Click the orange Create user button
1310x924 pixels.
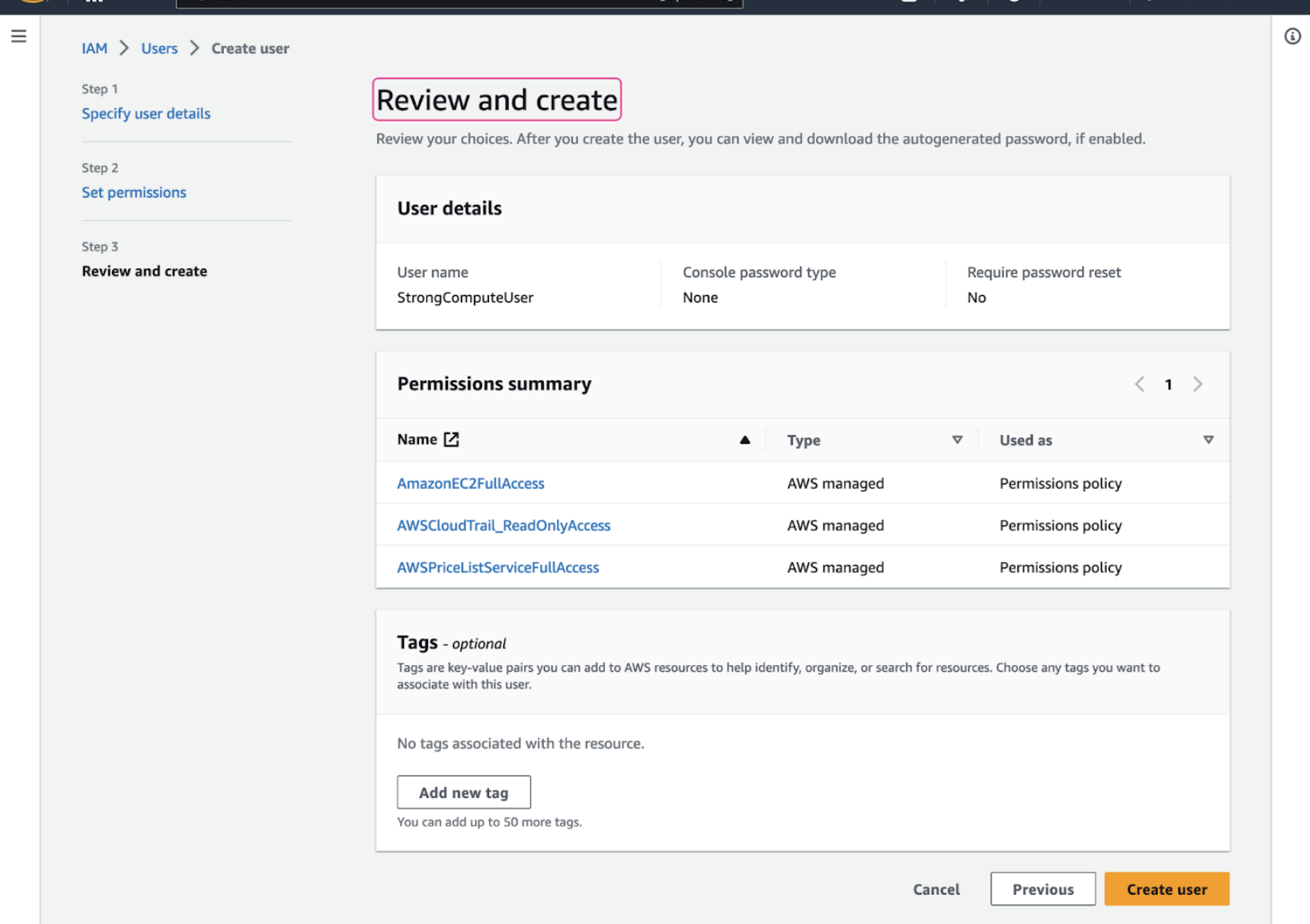(x=1166, y=889)
